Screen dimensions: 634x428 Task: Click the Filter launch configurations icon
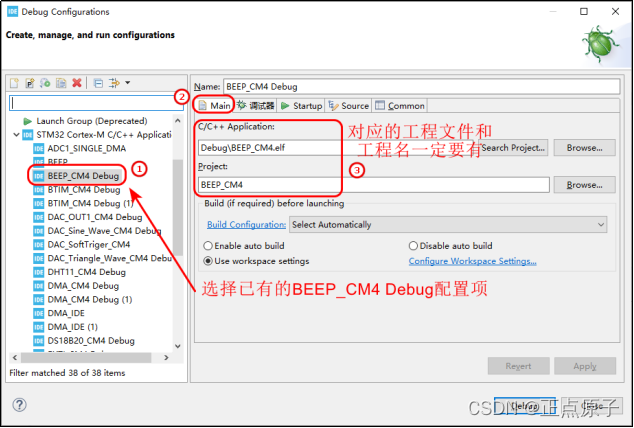(115, 83)
